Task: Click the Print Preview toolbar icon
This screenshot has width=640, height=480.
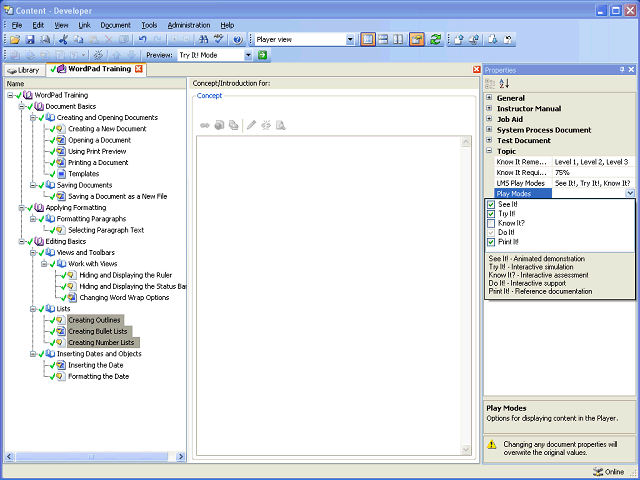Action: tap(45, 40)
